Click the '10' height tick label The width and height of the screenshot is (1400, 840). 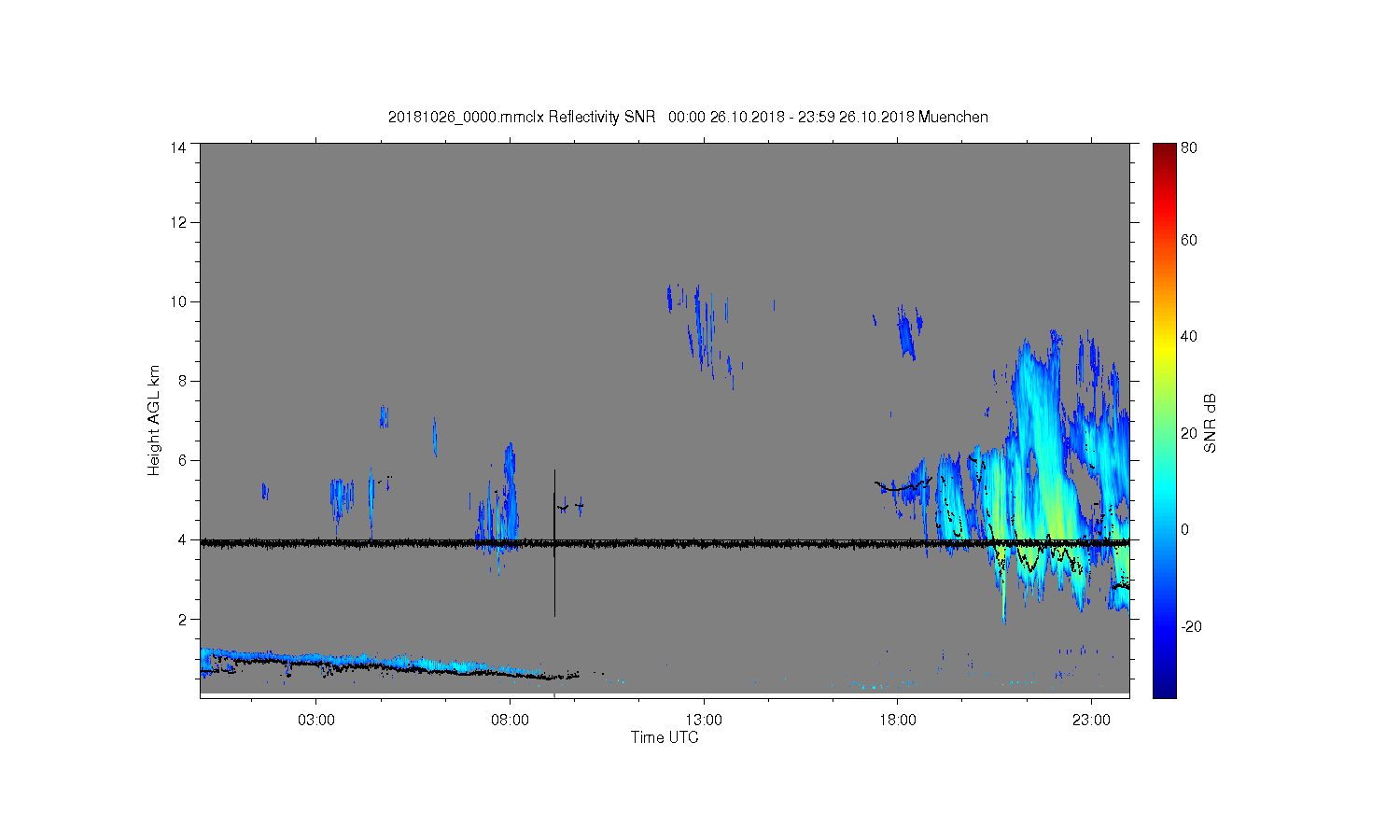click(x=177, y=301)
